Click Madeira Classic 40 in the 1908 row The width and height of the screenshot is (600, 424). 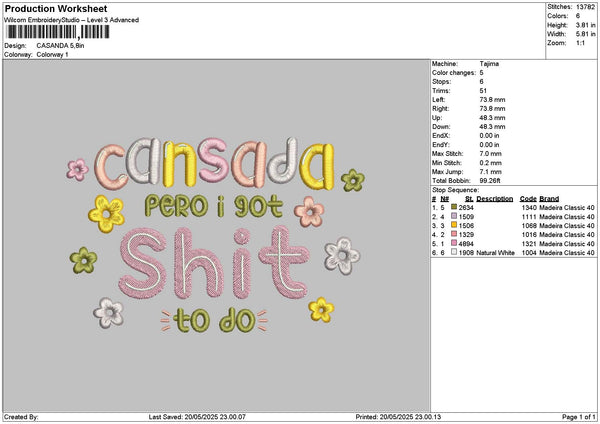click(x=567, y=253)
